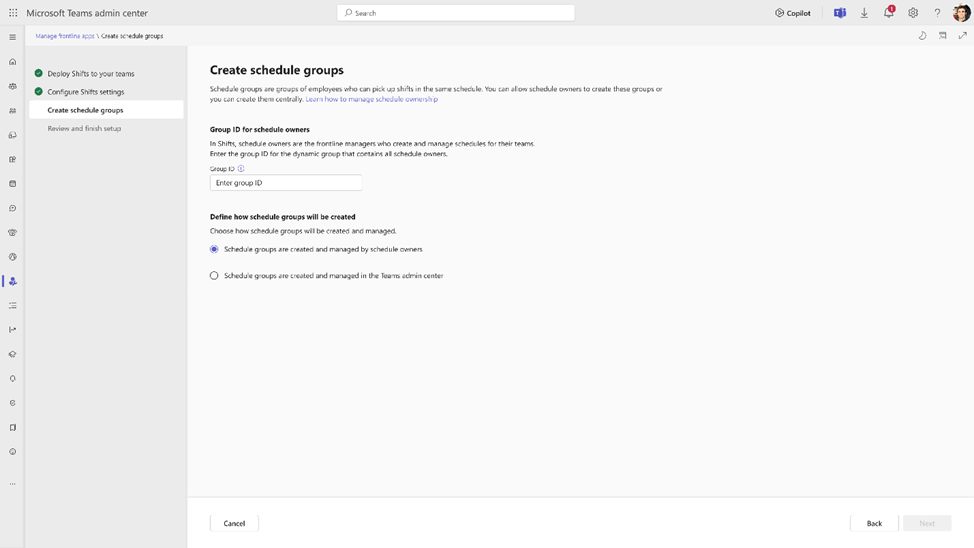Click the Create schedule groups page heading
Screen dimensions: 974x548
pyautogui.click(x=276, y=70)
